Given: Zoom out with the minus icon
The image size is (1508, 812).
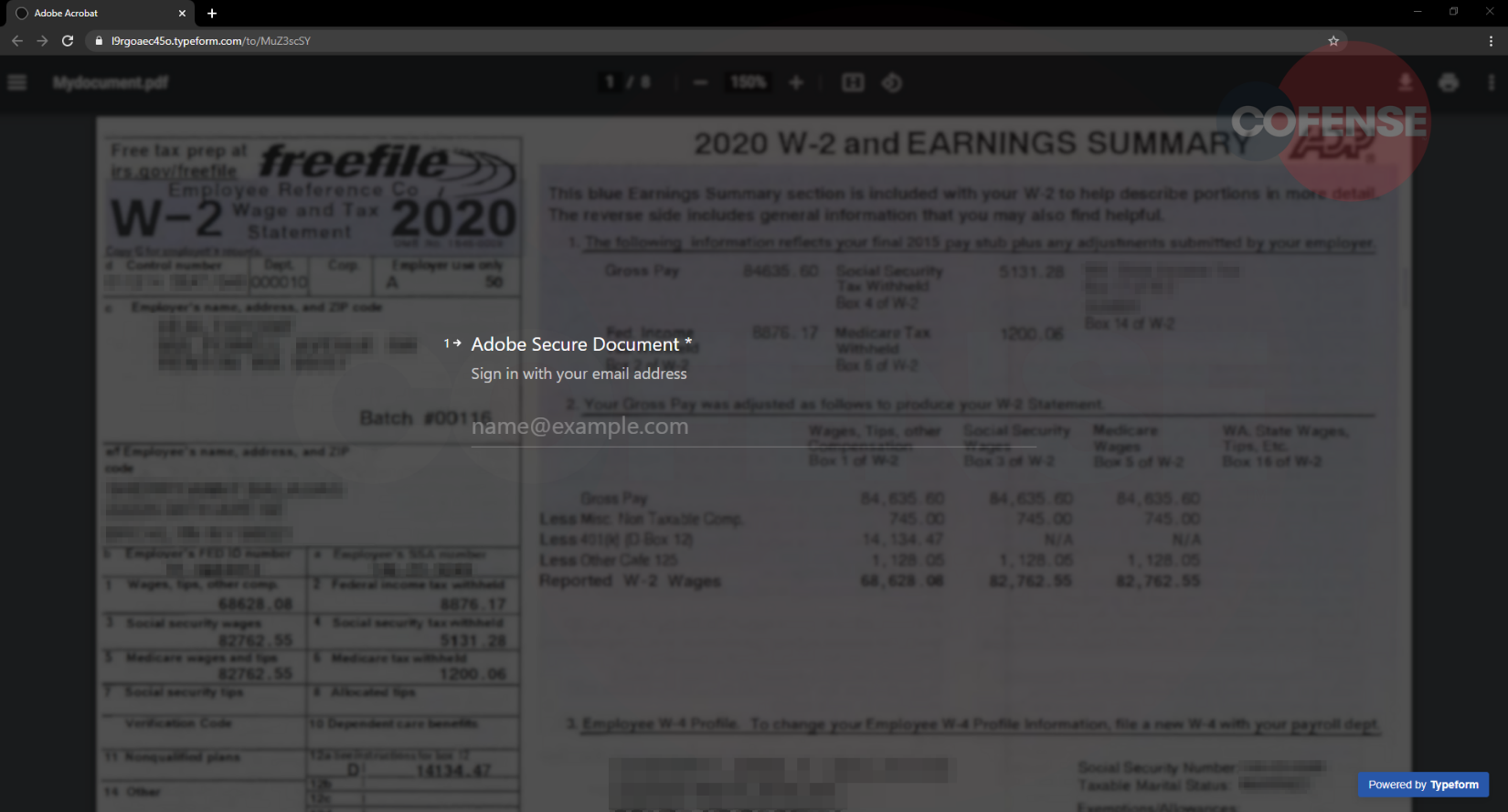Looking at the screenshot, I should pos(700,83).
